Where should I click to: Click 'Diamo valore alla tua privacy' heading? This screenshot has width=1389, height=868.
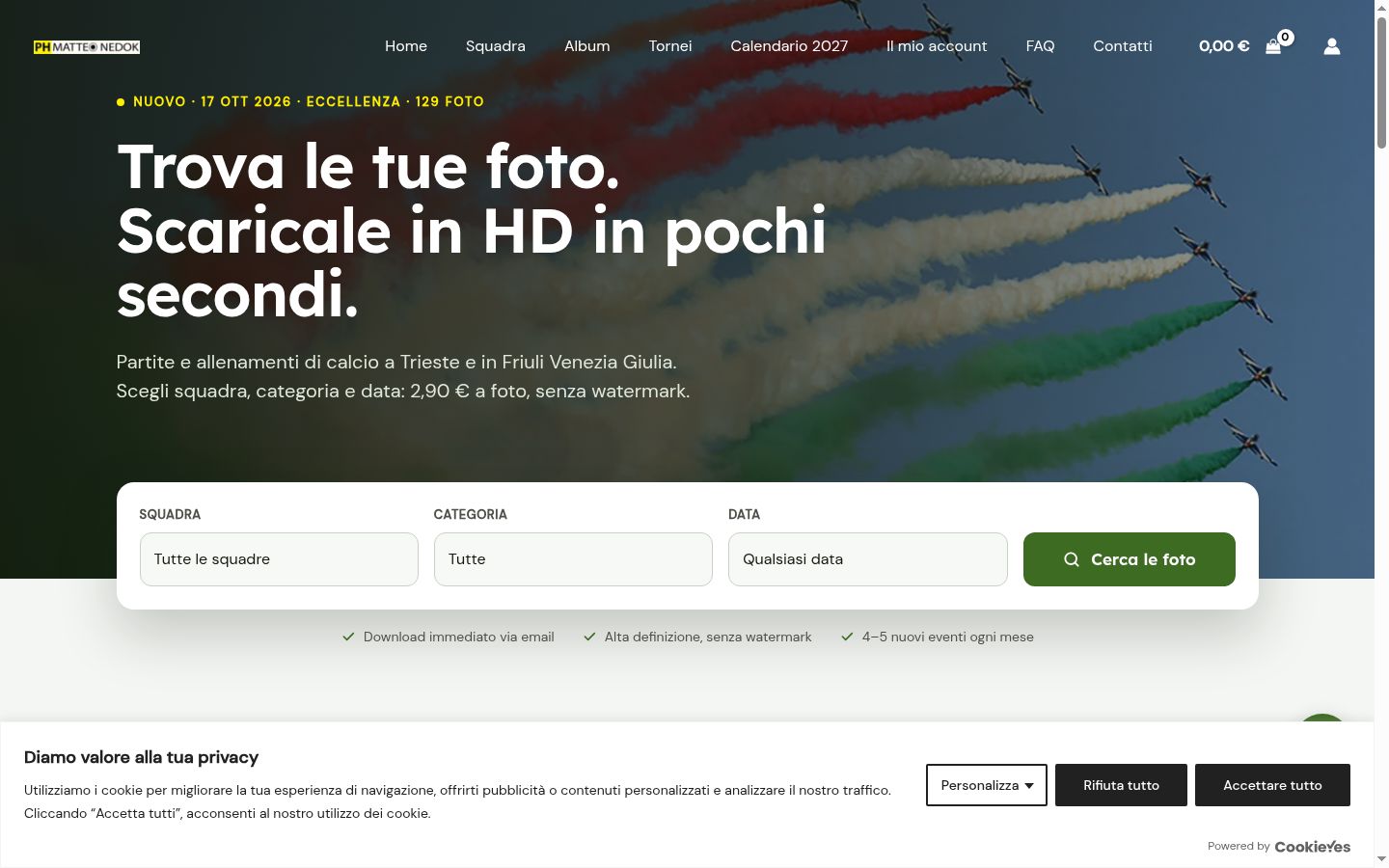pyautogui.click(x=141, y=757)
